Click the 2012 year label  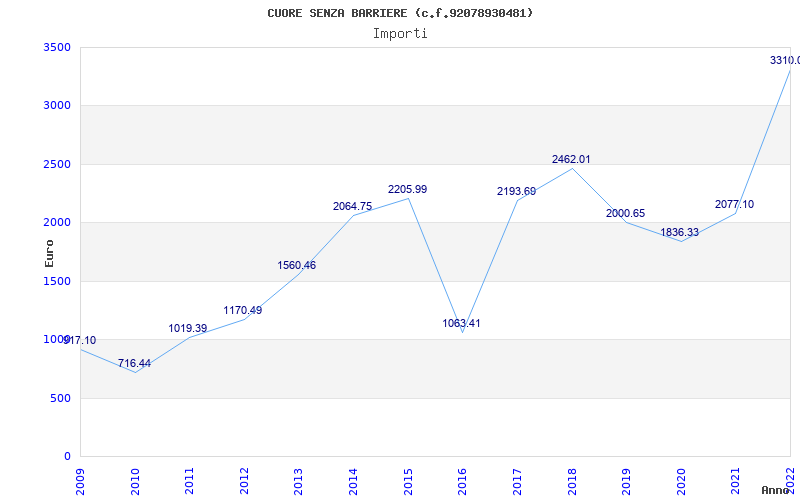pos(244,481)
